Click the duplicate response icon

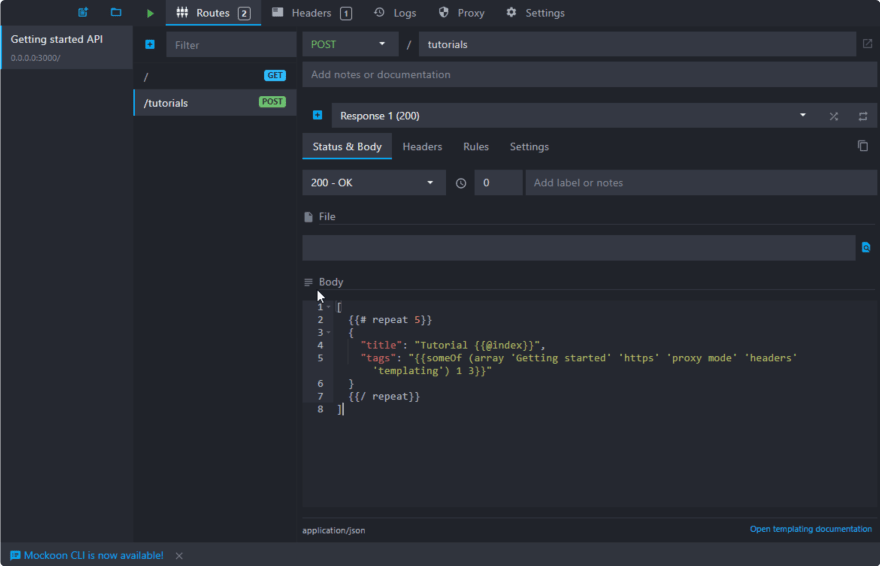tap(862, 146)
